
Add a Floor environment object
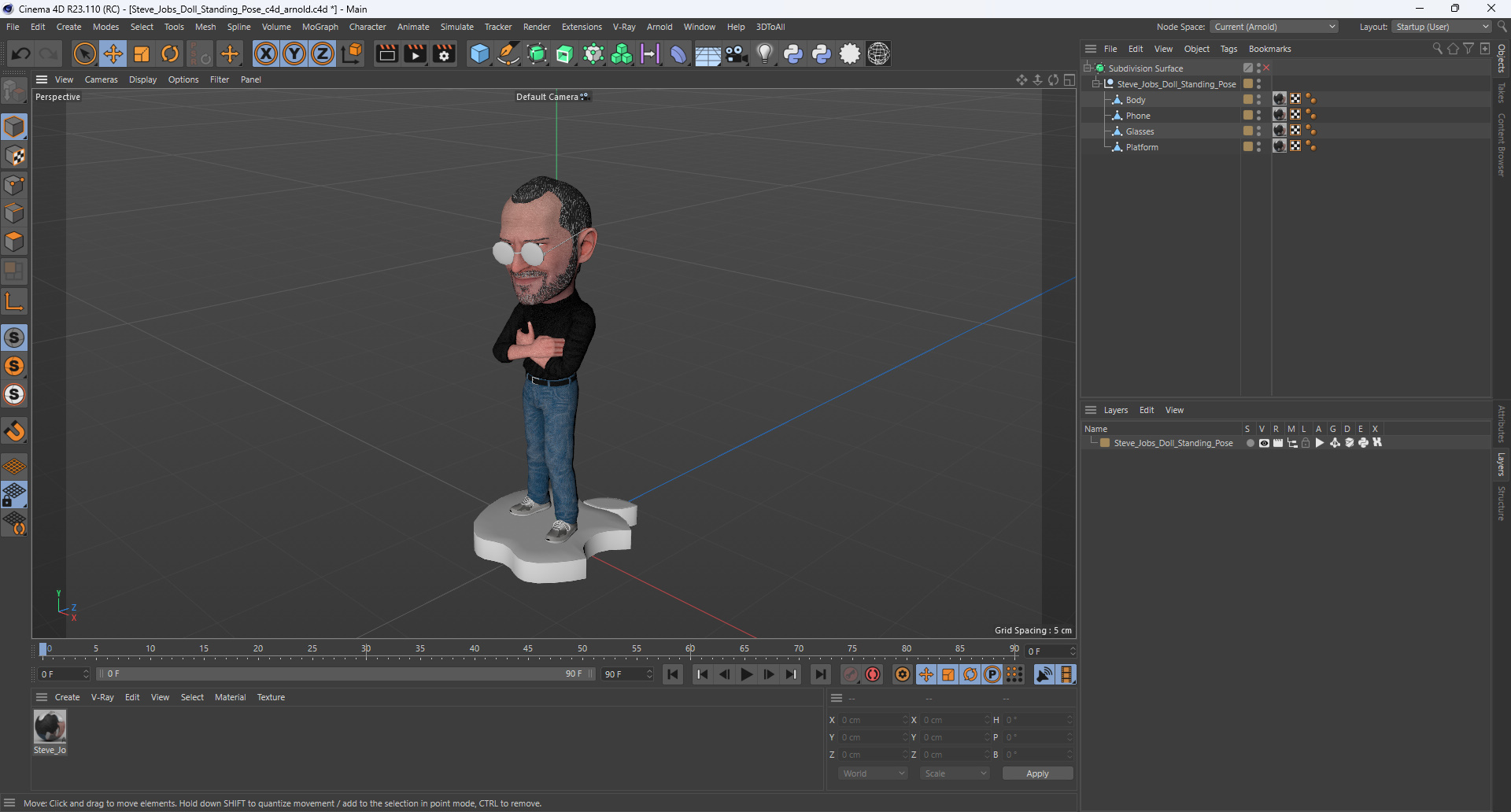coord(707,54)
